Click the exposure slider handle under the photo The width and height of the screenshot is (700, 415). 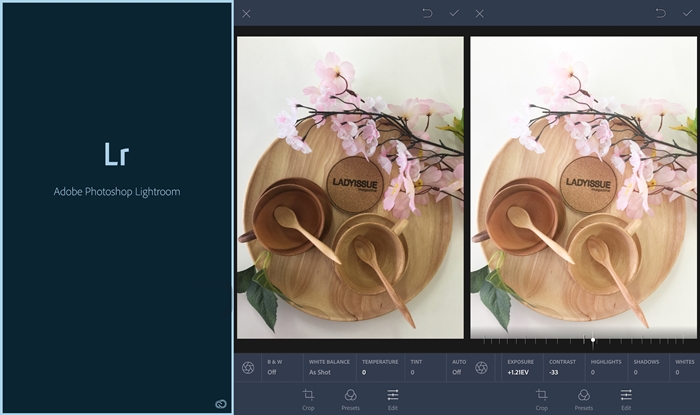(x=593, y=340)
